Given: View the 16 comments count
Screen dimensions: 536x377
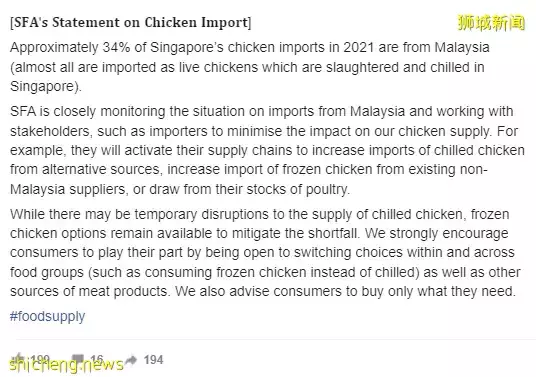Looking at the screenshot, I should click(x=97, y=360).
